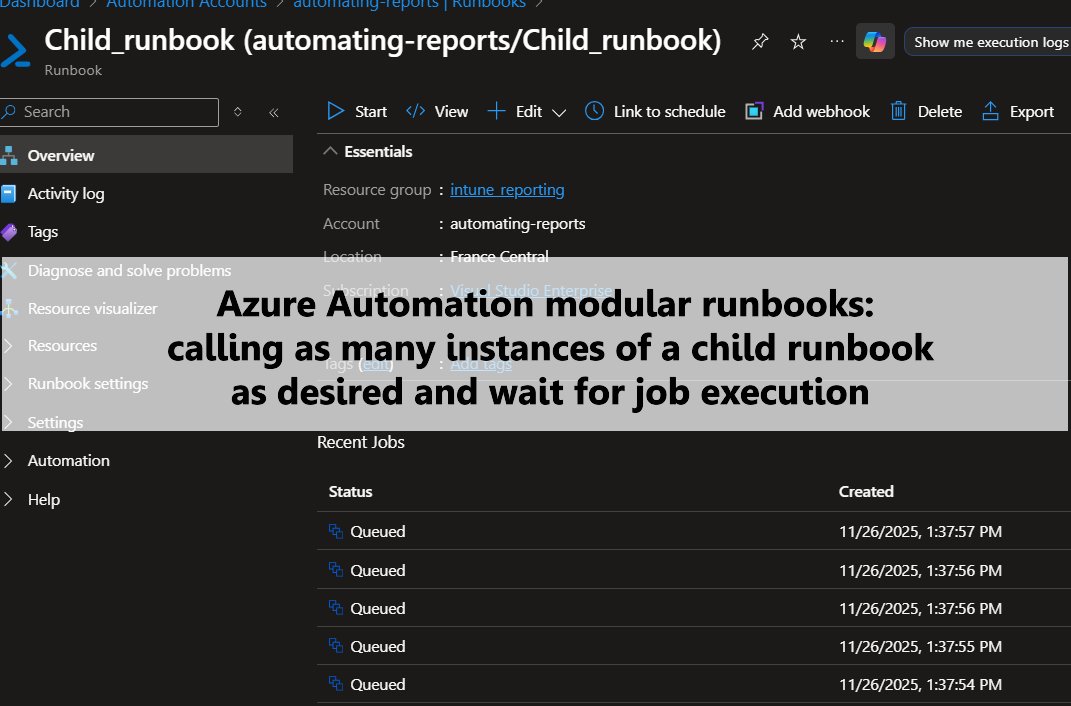Click the PowerShell runbook icon beside the title
This screenshot has width=1071, height=706.
(15, 51)
